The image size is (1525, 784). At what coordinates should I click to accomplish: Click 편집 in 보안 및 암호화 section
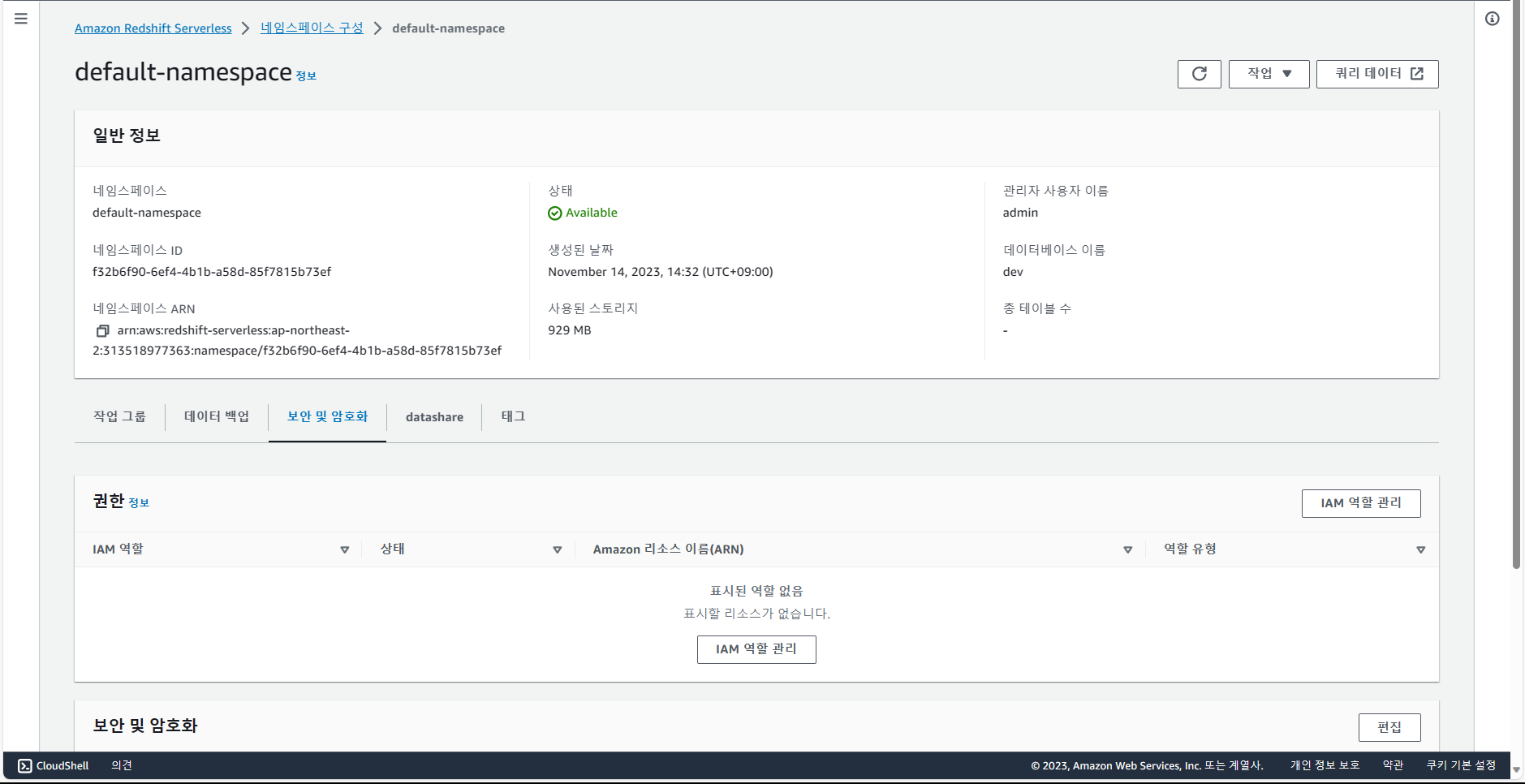coord(1389,727)
